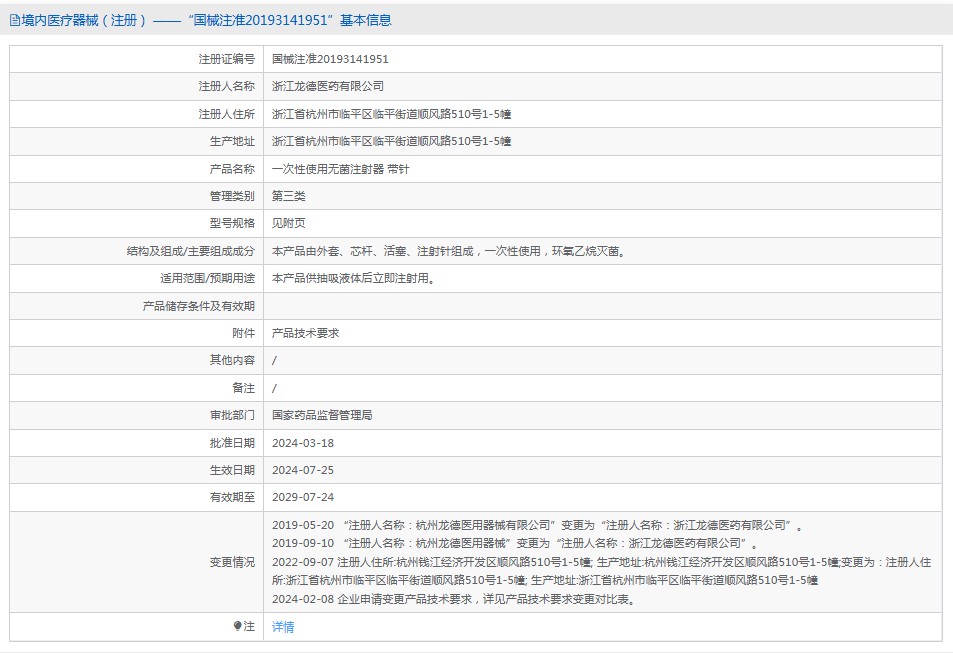Click the 生产地址 address value
The height and width of the screenshot is (653, 953).
(x=391, y=141)
